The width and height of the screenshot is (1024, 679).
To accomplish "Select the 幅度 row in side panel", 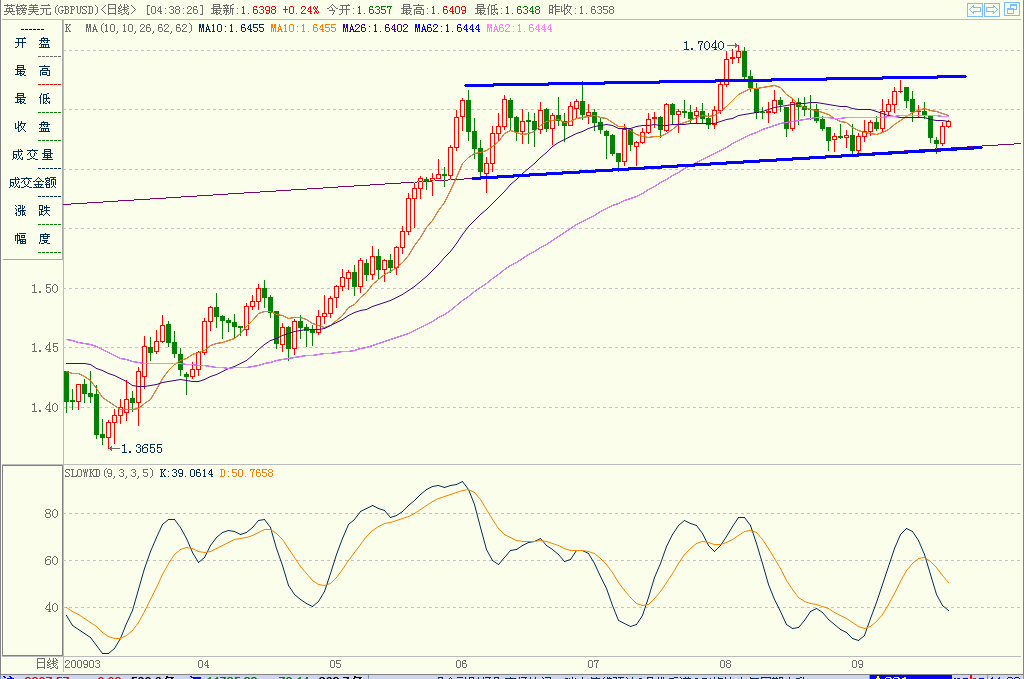I will click(x=33, y=239).
